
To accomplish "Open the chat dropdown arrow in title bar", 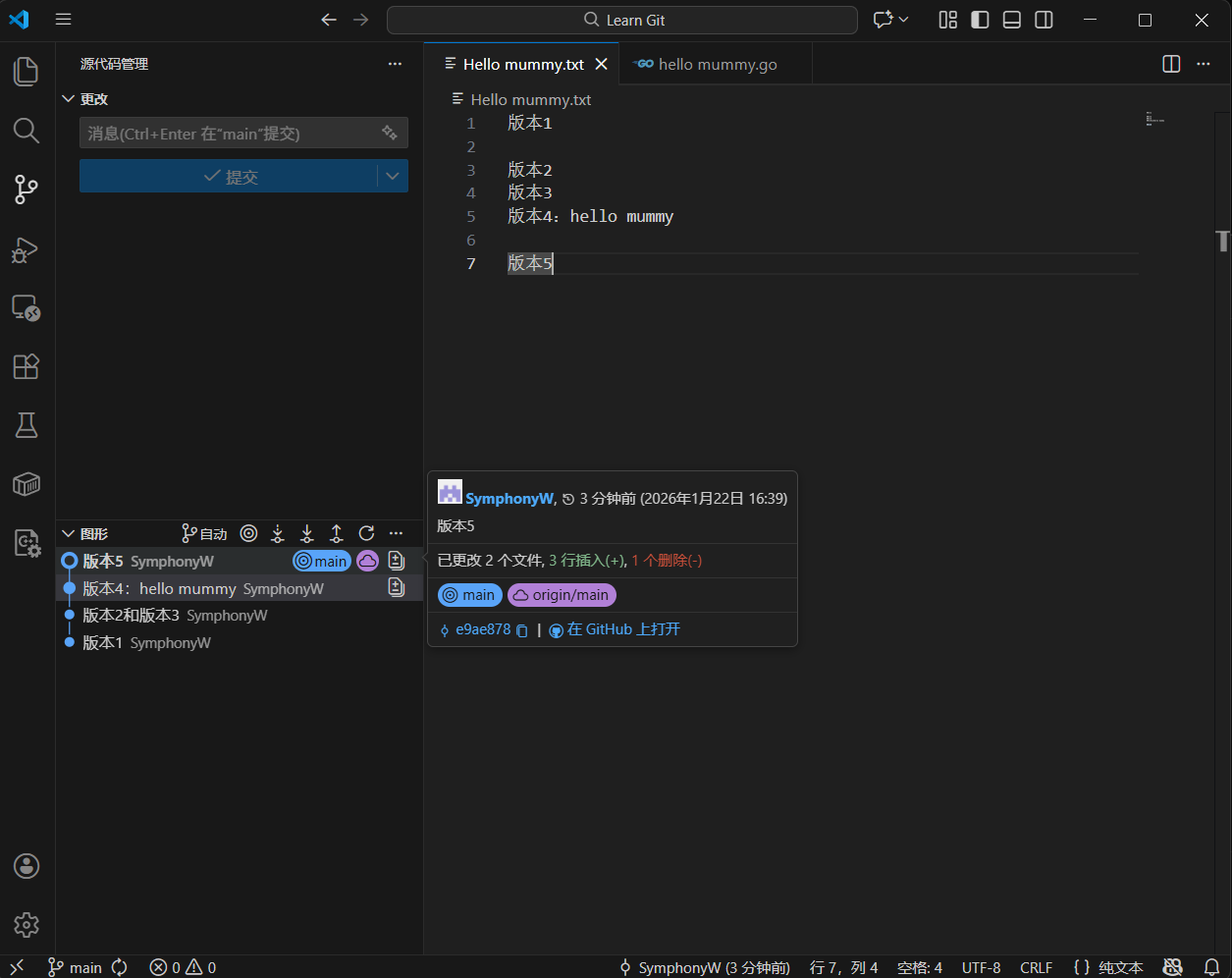I will pyautogui.click(x=904, y=20).
